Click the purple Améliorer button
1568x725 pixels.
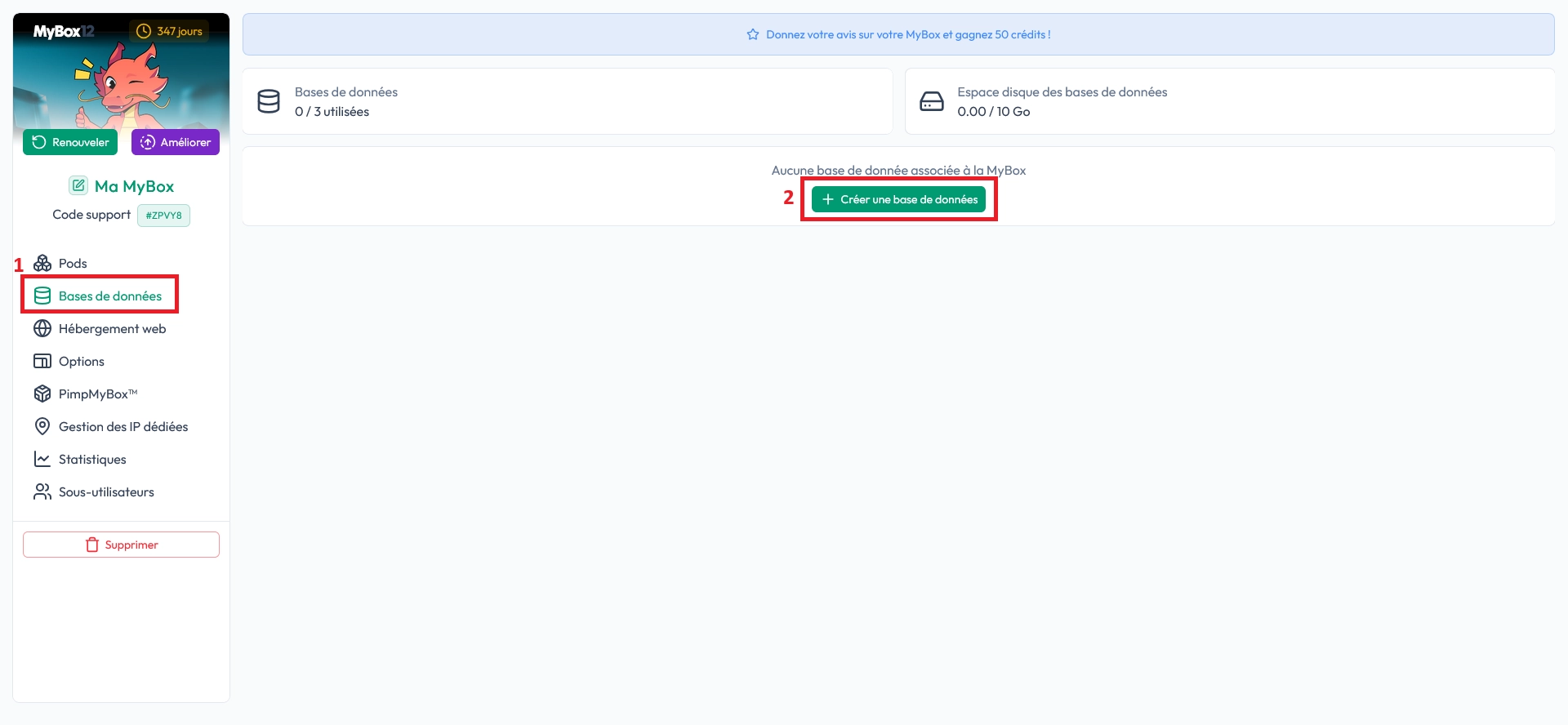pyautogui.click(x=176, y=142)
